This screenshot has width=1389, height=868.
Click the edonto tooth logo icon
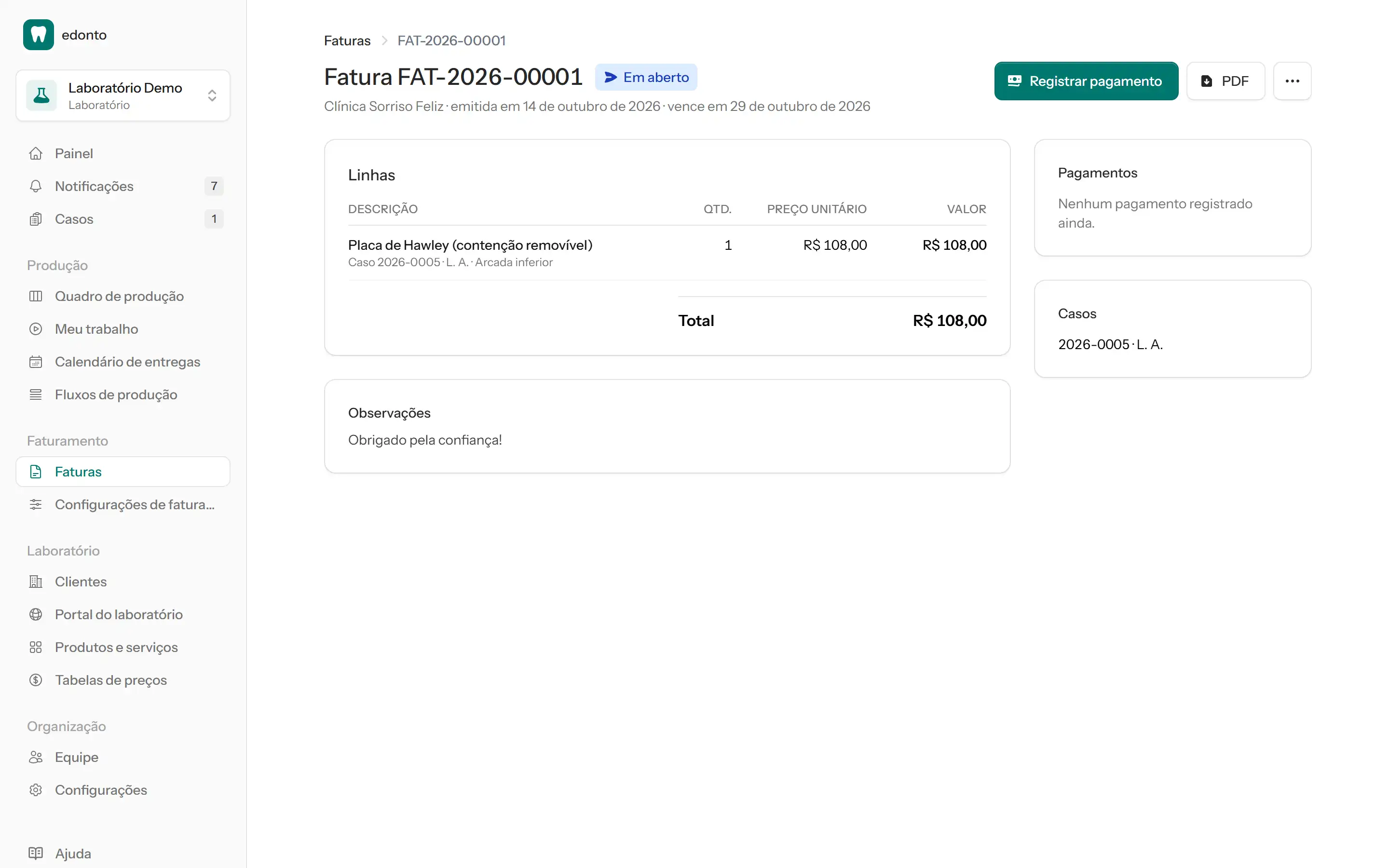(39, 35)
